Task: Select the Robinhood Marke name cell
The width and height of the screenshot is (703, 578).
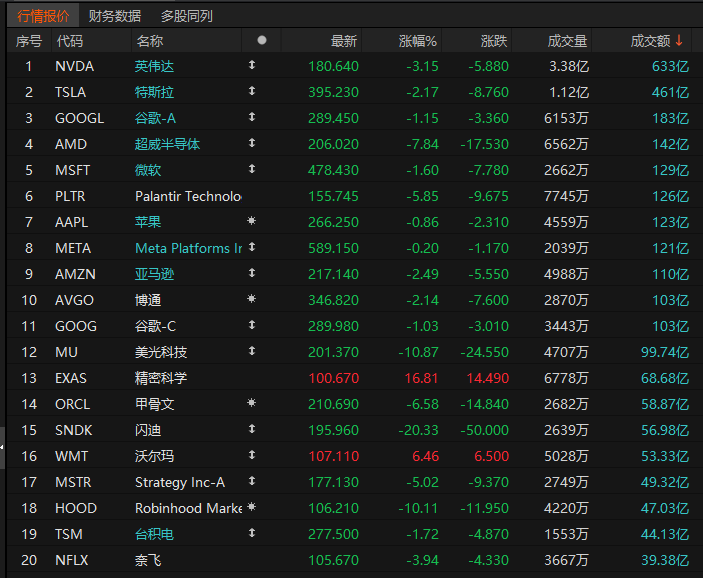Action: tap(188, 508)
